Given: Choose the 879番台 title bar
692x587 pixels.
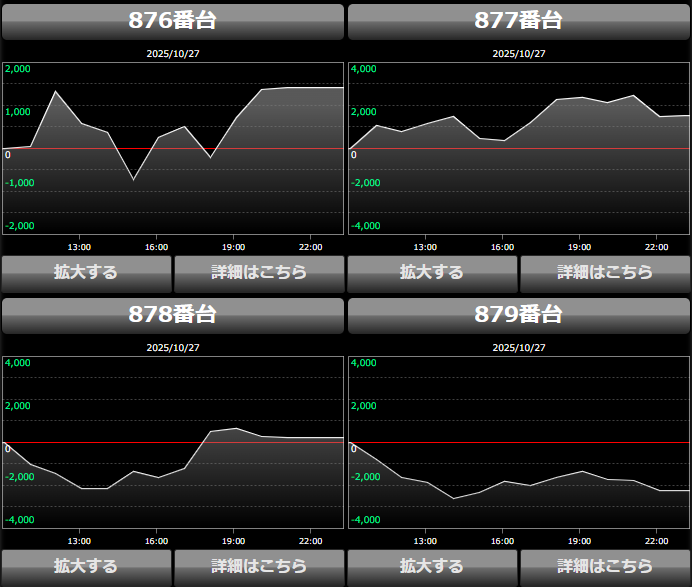Looking at the screenshot, I should tap(519, 315).
